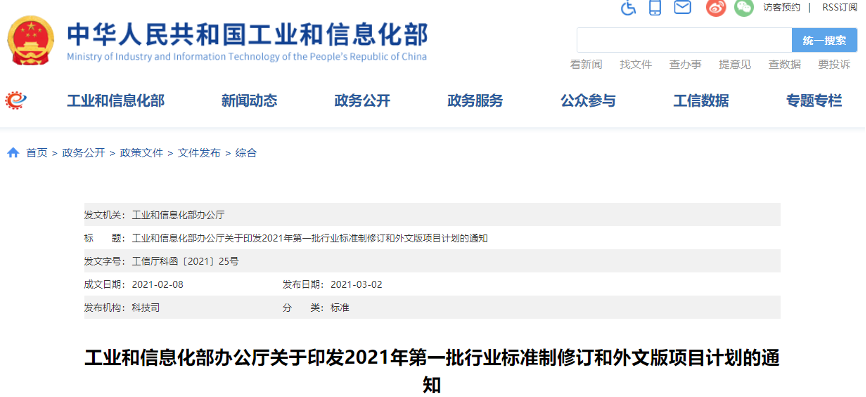Select 查办事 search shortcut
The image size is (866, 397).
pyautogui.click(x=685, y=65)
